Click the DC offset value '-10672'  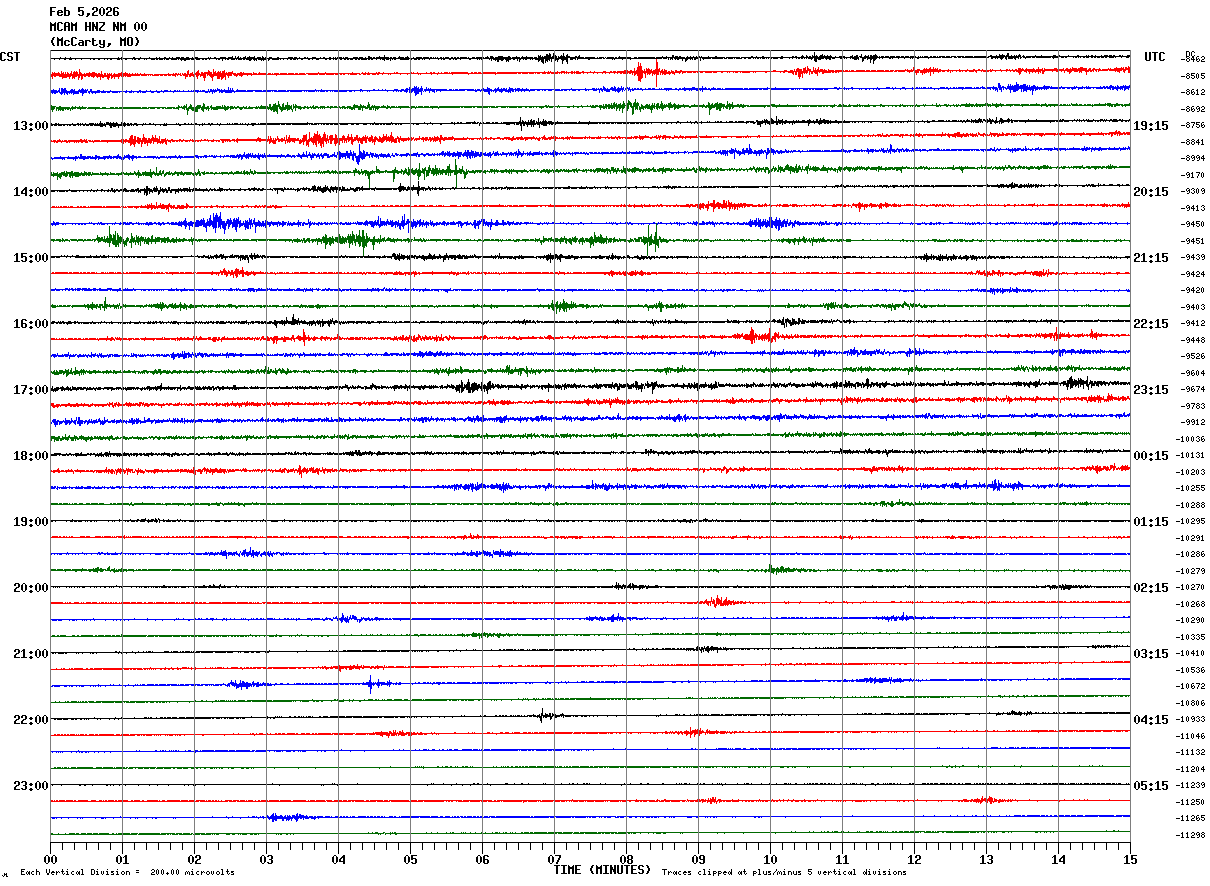tap(1192, 686)
